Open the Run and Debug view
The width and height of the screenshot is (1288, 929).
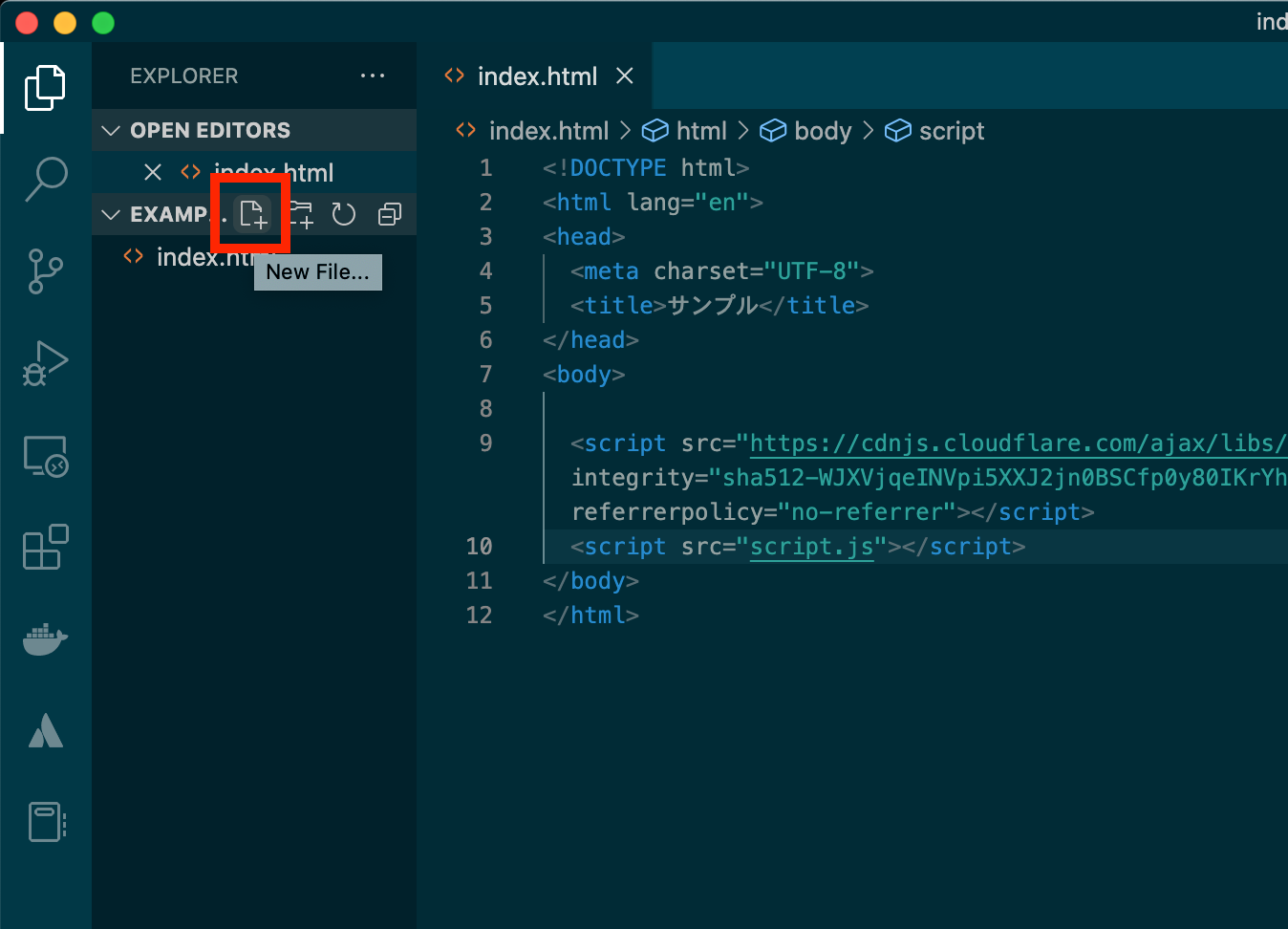coord(45,363)
